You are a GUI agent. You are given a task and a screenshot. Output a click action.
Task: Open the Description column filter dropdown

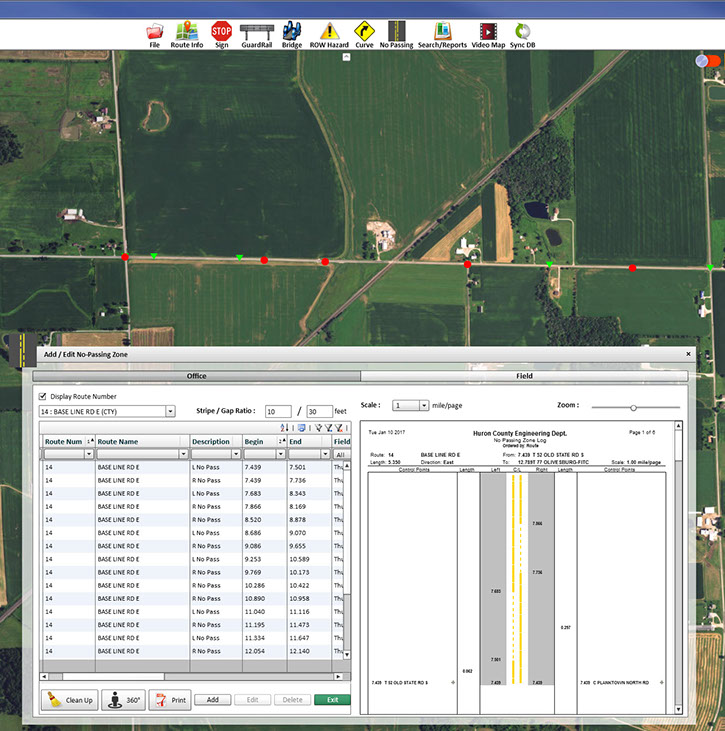[236, 454]
